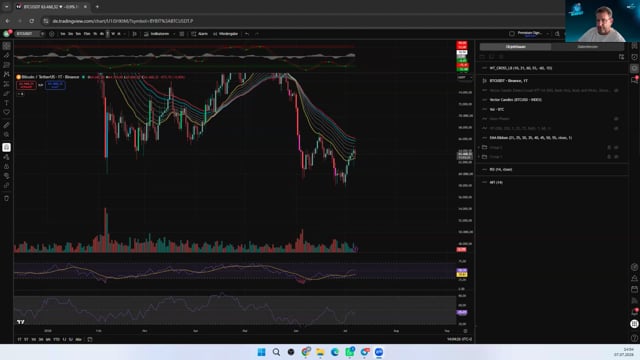Expand the second Gruppe folder
Viewport: 640px width, 360px height.
pos(479,157)
